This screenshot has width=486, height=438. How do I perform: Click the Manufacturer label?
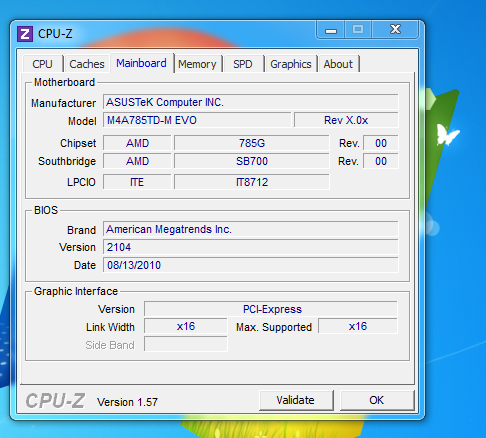[x=63, y=103]
